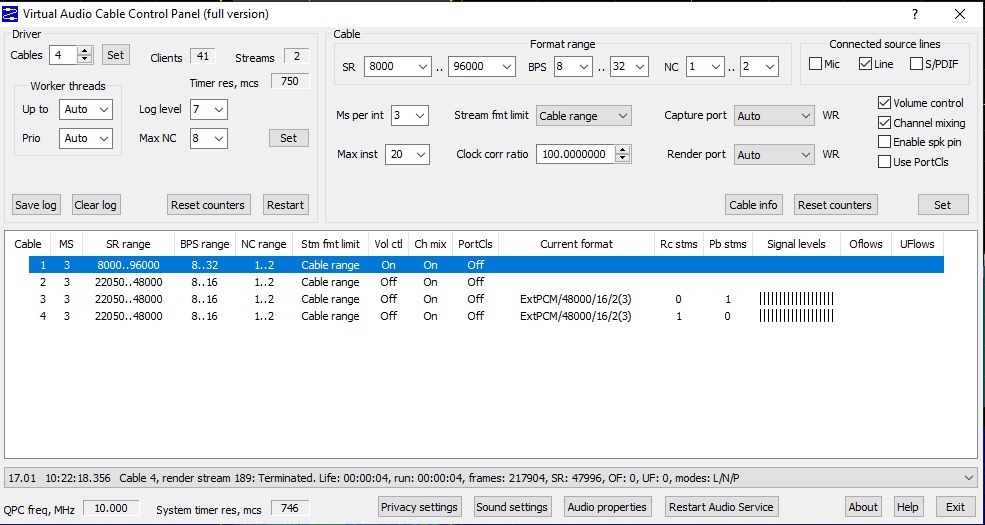Image resolution: width=985 pixels, height=525 pixels.
Task: Click the Virtual Audio Cable title bar icon
Action: 13,14
